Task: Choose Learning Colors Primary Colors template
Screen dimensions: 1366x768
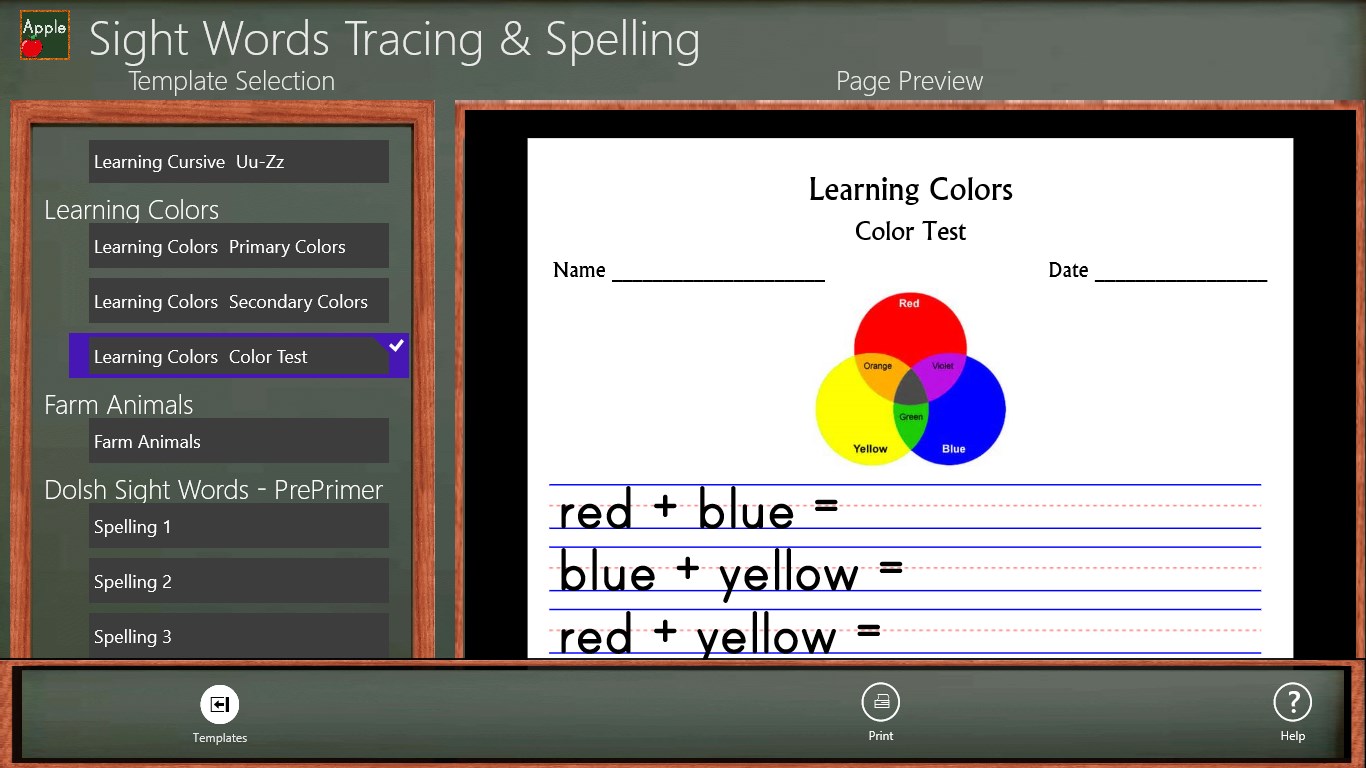Action: 238,247
